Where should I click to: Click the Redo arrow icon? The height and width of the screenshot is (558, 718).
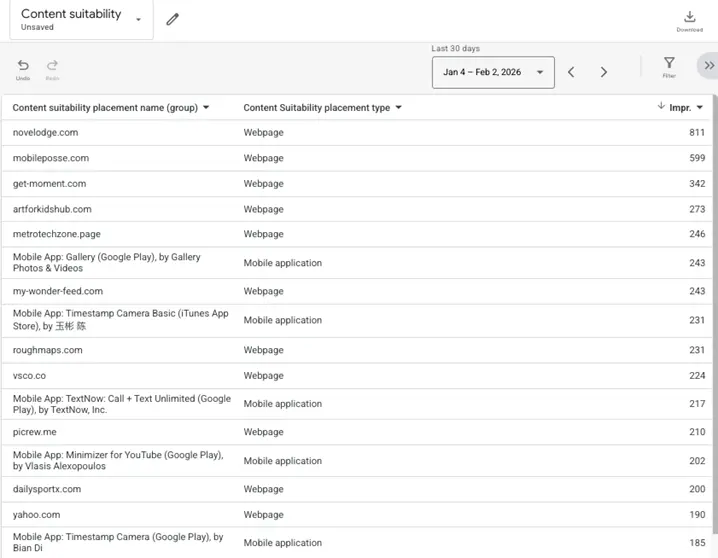click(52, 65)
